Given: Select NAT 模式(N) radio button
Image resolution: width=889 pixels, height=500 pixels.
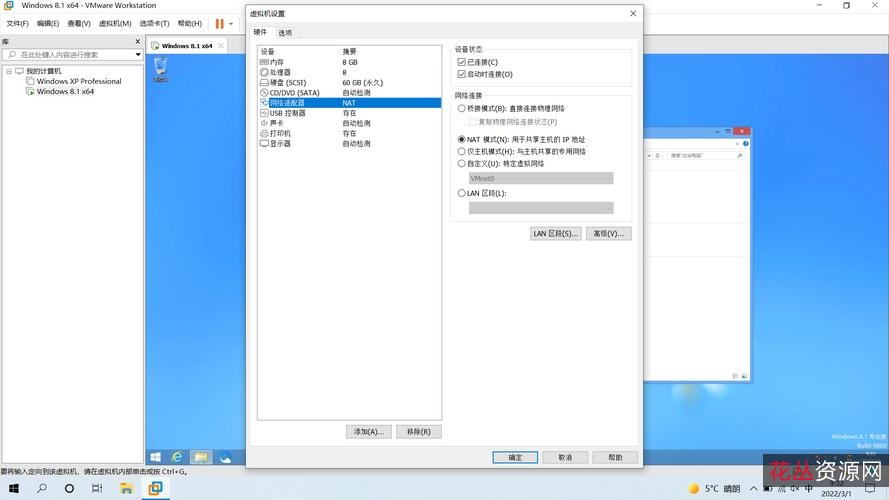Looking at the screenshot, I should click(x=462, y=139).
